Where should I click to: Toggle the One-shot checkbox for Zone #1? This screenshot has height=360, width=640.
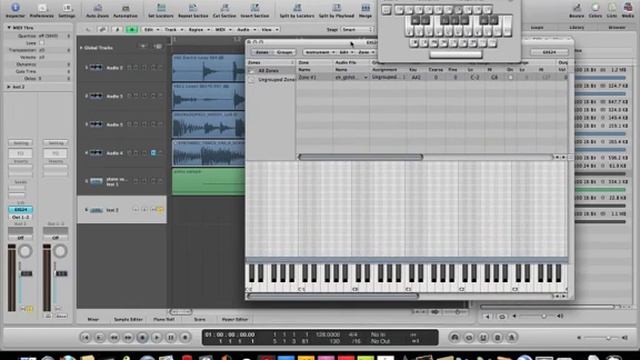point(510,77)
